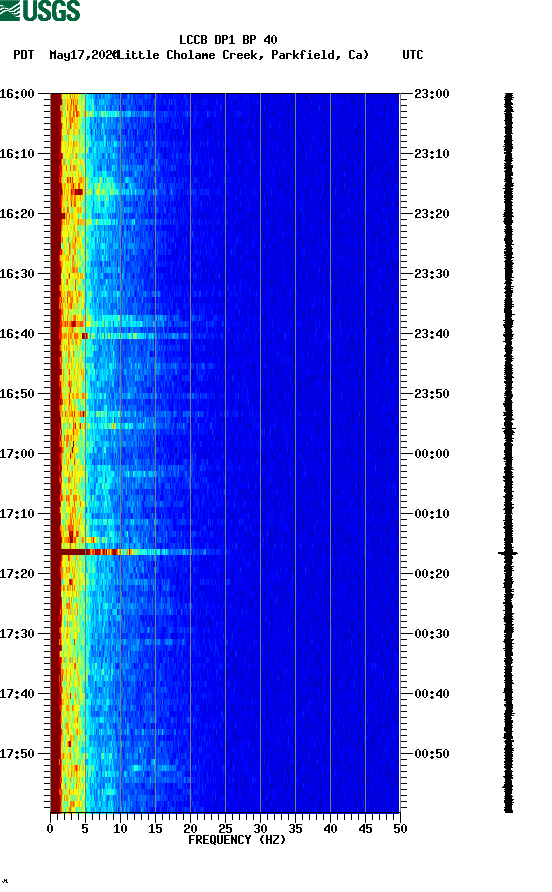Click the 00:40 UTC time label
The height and width of the screenshot is (892, 552).
click(432, 694)
